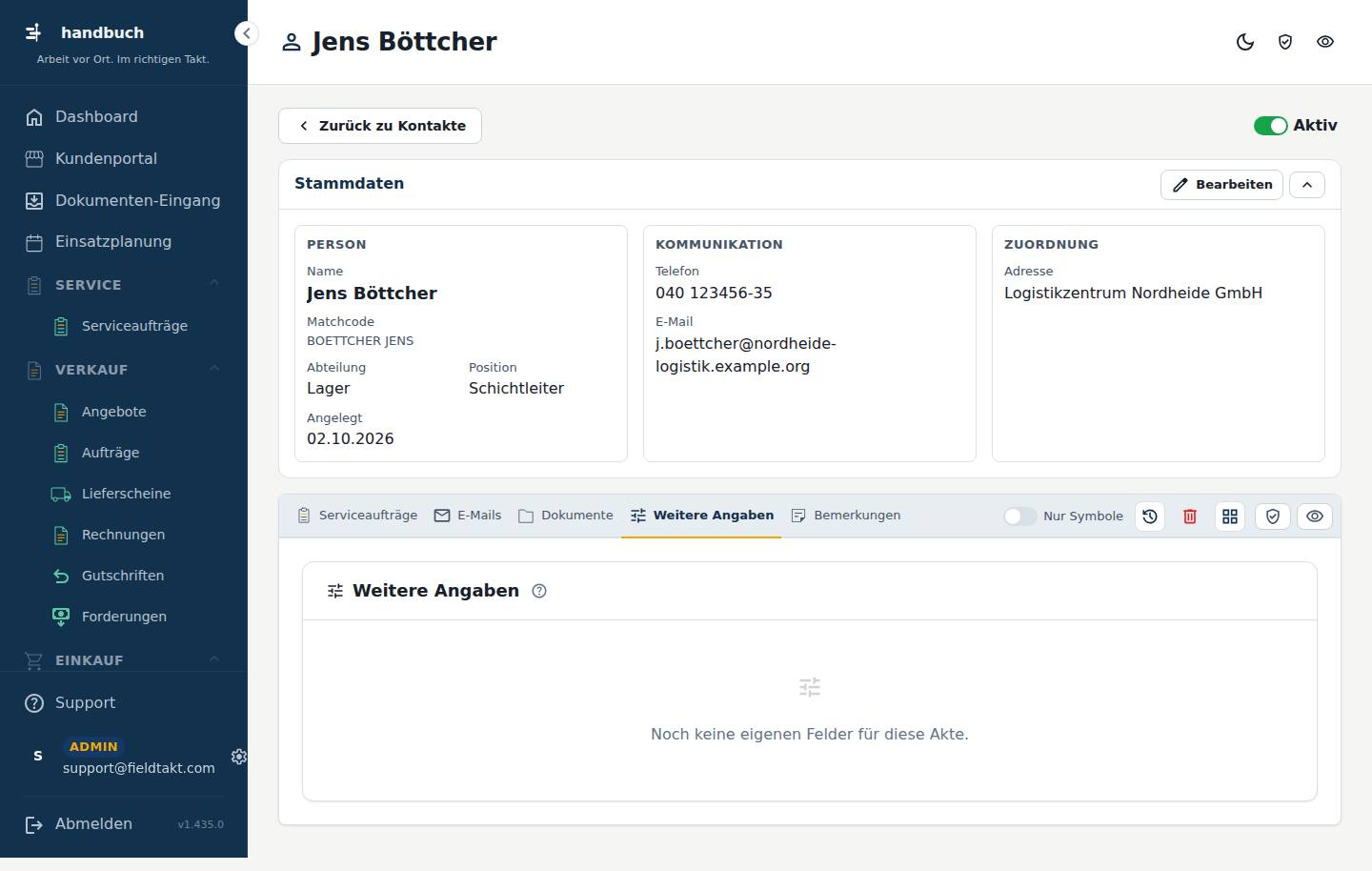Collapse the VERKAUF sidebar section
The image size is (1372, 871).
(x=124, y=369)
